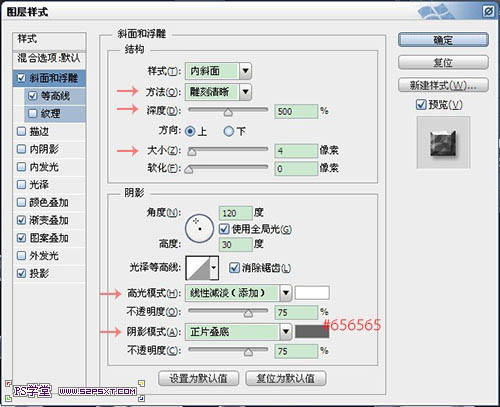Select the 下 direction radio button
500x407 pixels.
228,131
